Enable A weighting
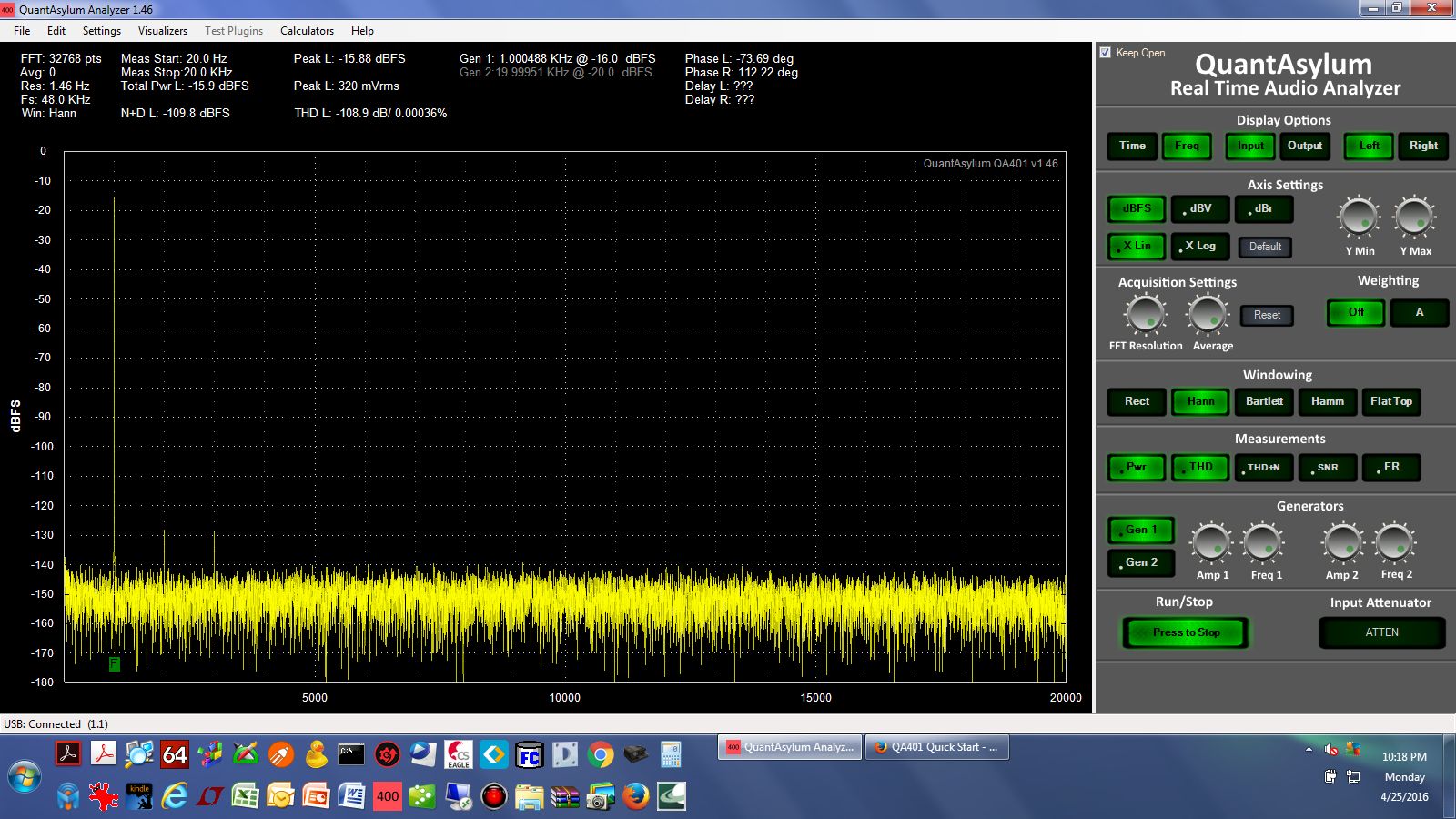The width and height of the screenshot is (1456, 819). [x=1420, y=312]
